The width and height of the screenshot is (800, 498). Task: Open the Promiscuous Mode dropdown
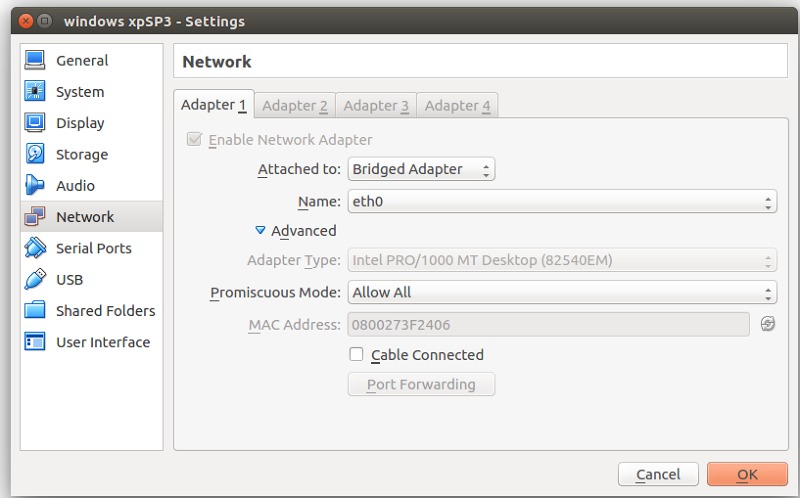562,293
